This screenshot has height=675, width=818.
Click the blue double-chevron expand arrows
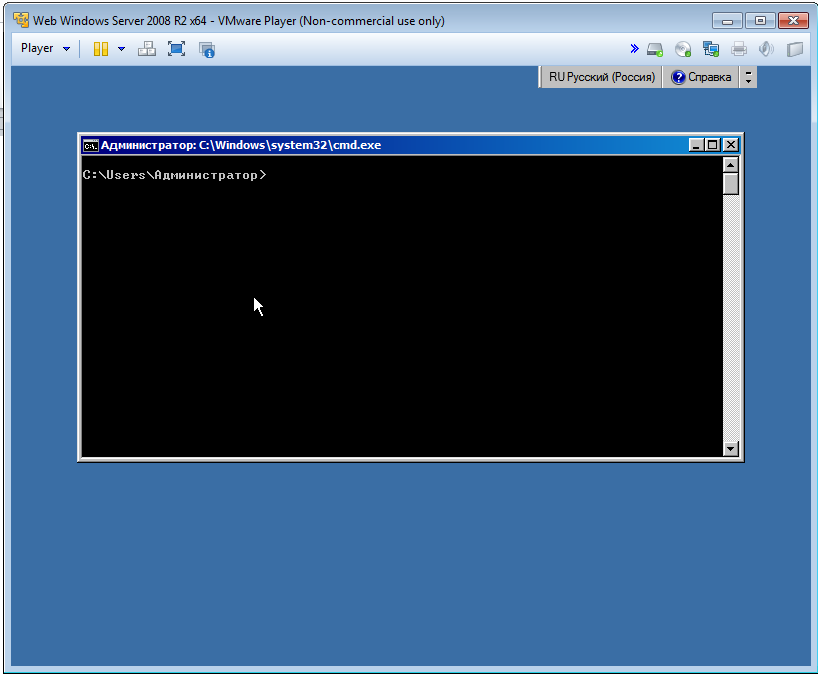[634, 49]
